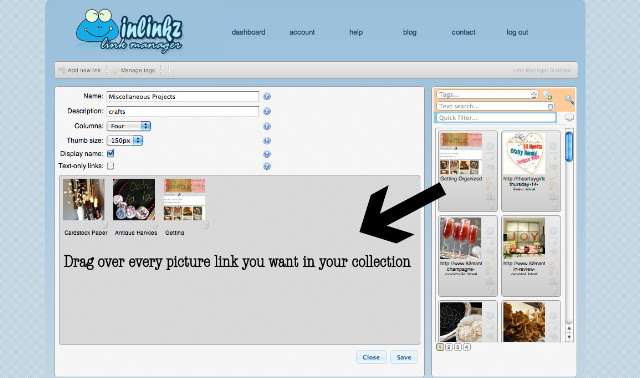Select the brown paper flower link thumbnail
Viewport: 640px width, 378px height.
tap(524, 322)
